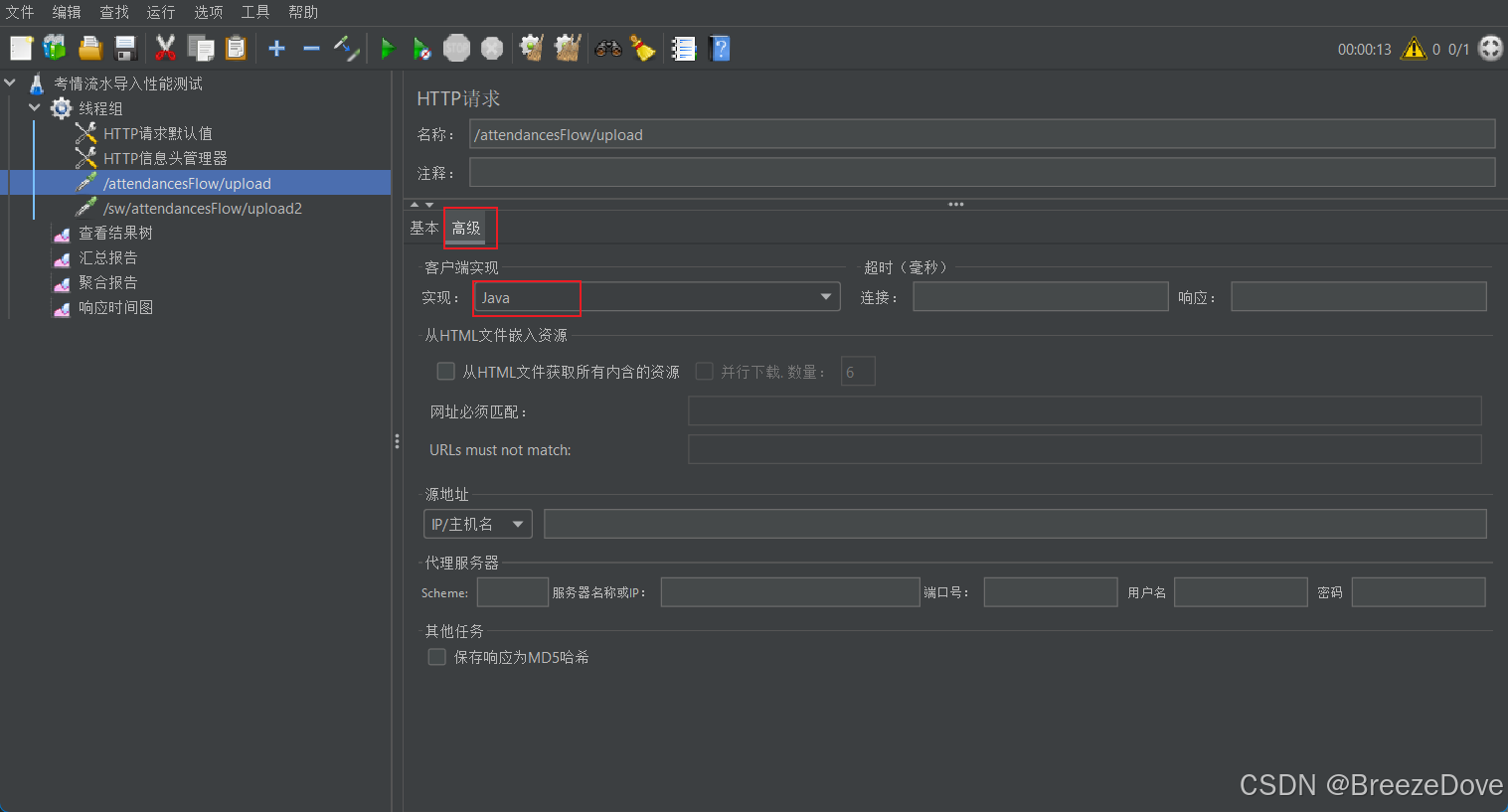This screenshot has width=1508, height=812.
Task: Switch to the 基本 tab
Action: (x=423, y=228)
